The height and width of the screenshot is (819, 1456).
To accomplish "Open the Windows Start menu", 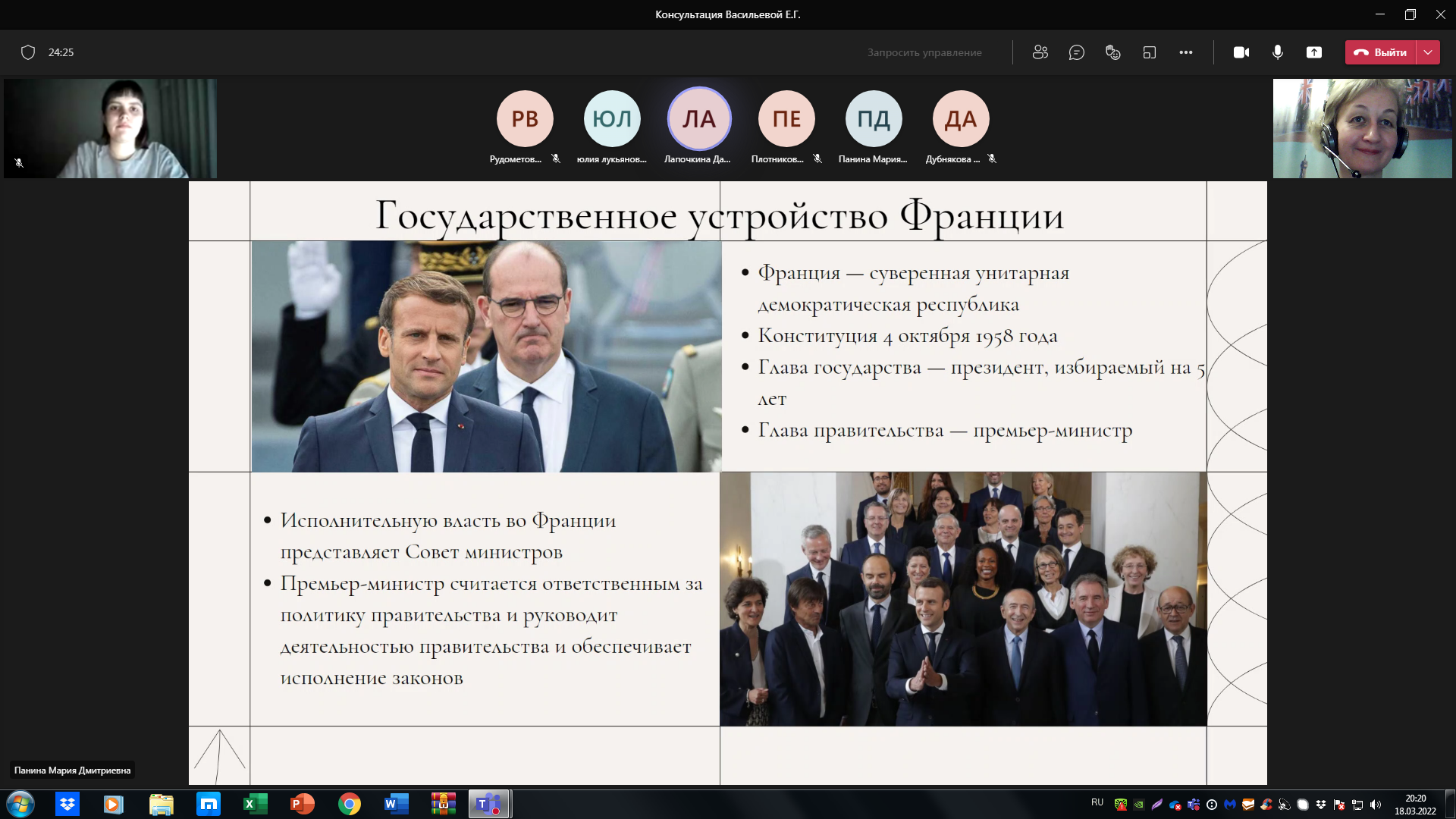I will click(20, 804).
